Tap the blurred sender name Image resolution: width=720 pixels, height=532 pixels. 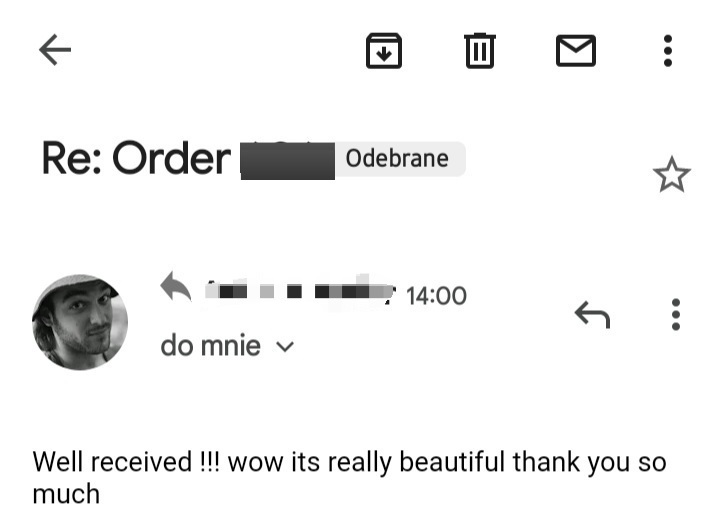[x=298, y=292]
